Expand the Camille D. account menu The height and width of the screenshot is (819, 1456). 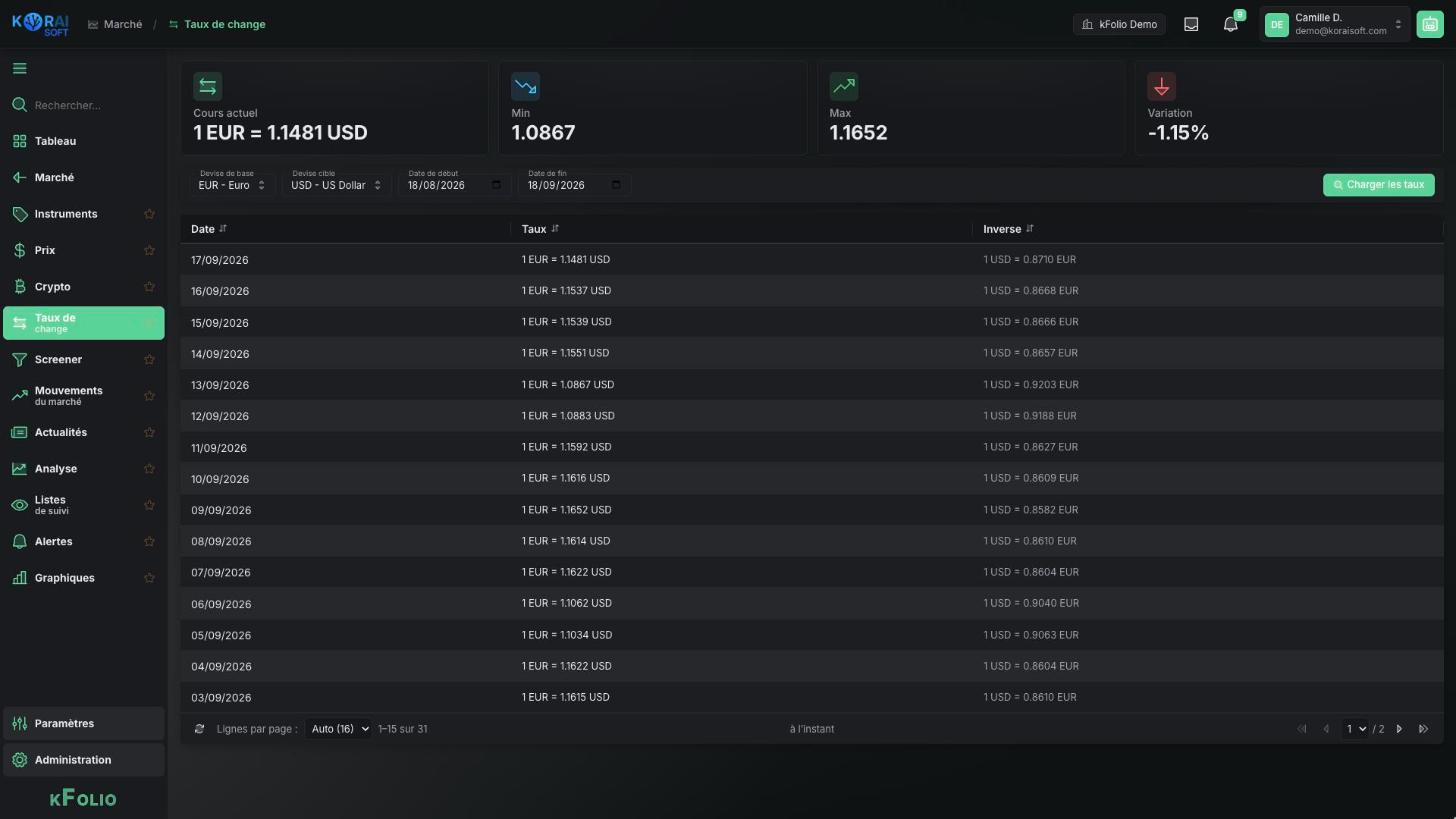[x=1335, y=25]
